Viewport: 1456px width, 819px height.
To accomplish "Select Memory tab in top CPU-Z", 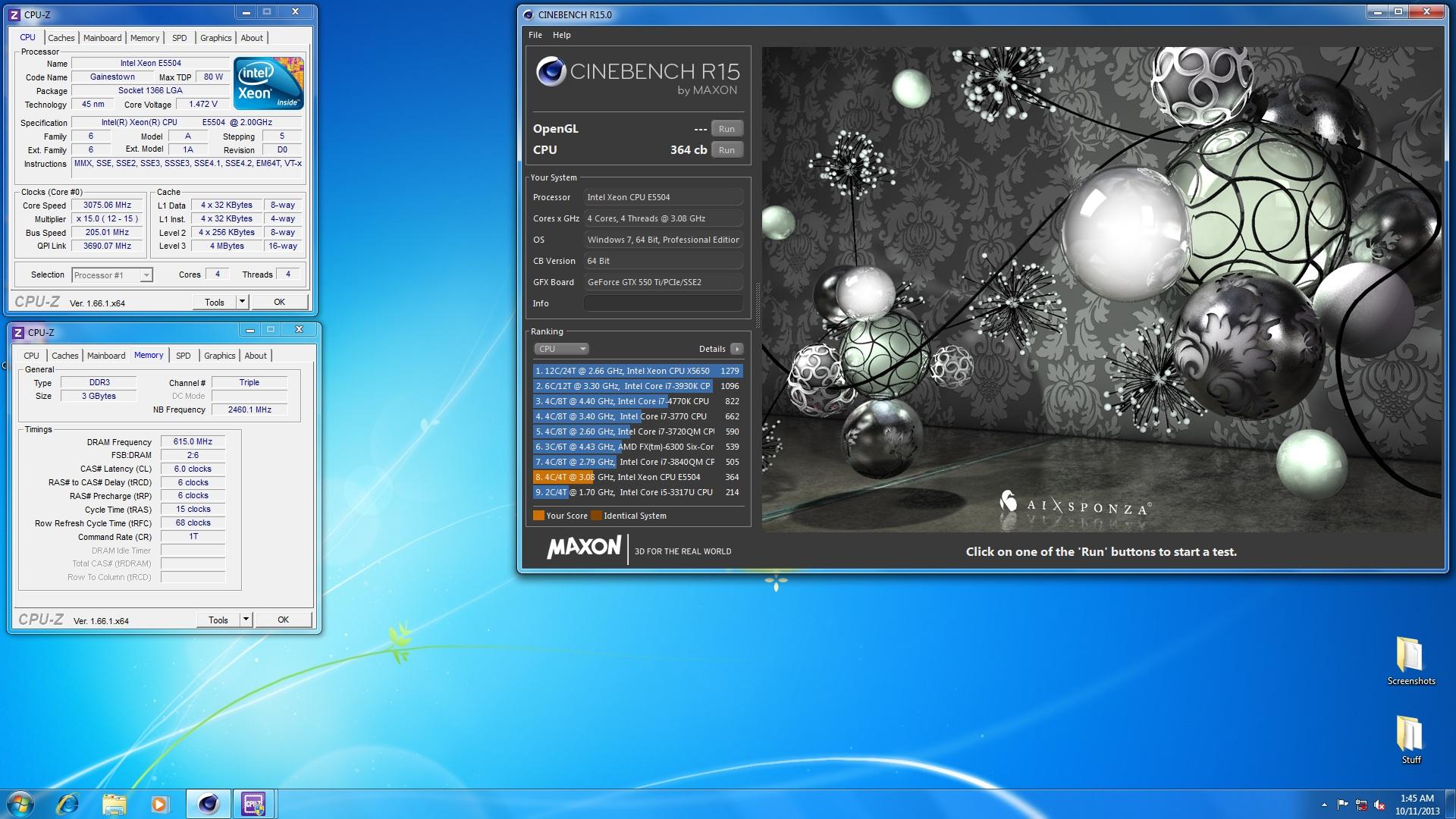I will pyautogui.click(x=145, y=38).
